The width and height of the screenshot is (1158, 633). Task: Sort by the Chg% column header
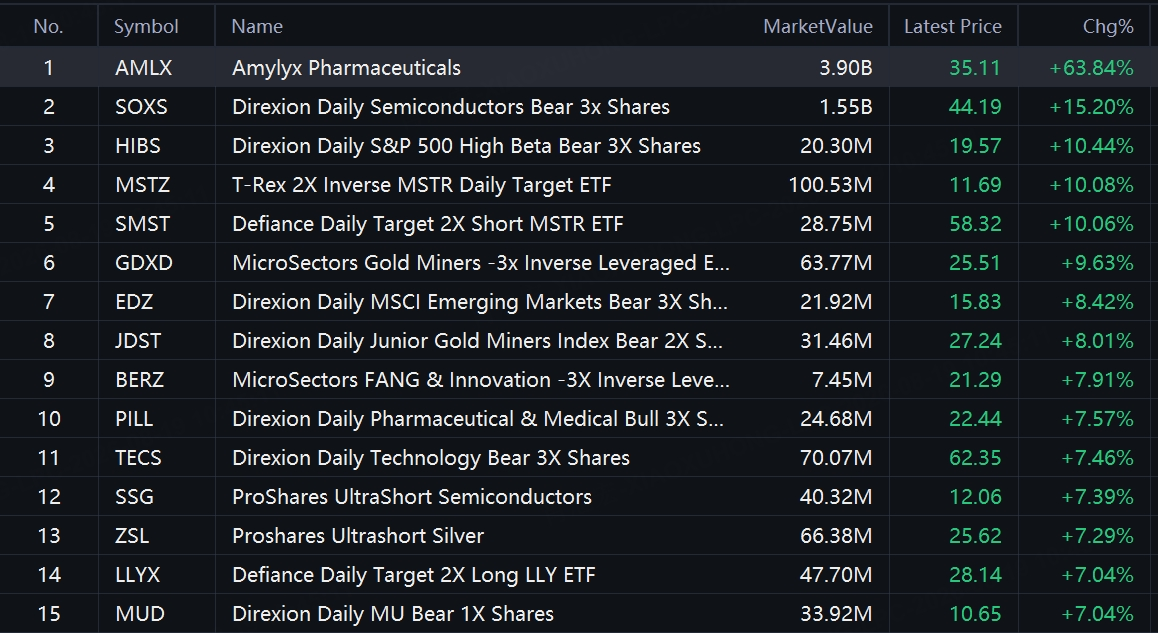pos(1108,27)
